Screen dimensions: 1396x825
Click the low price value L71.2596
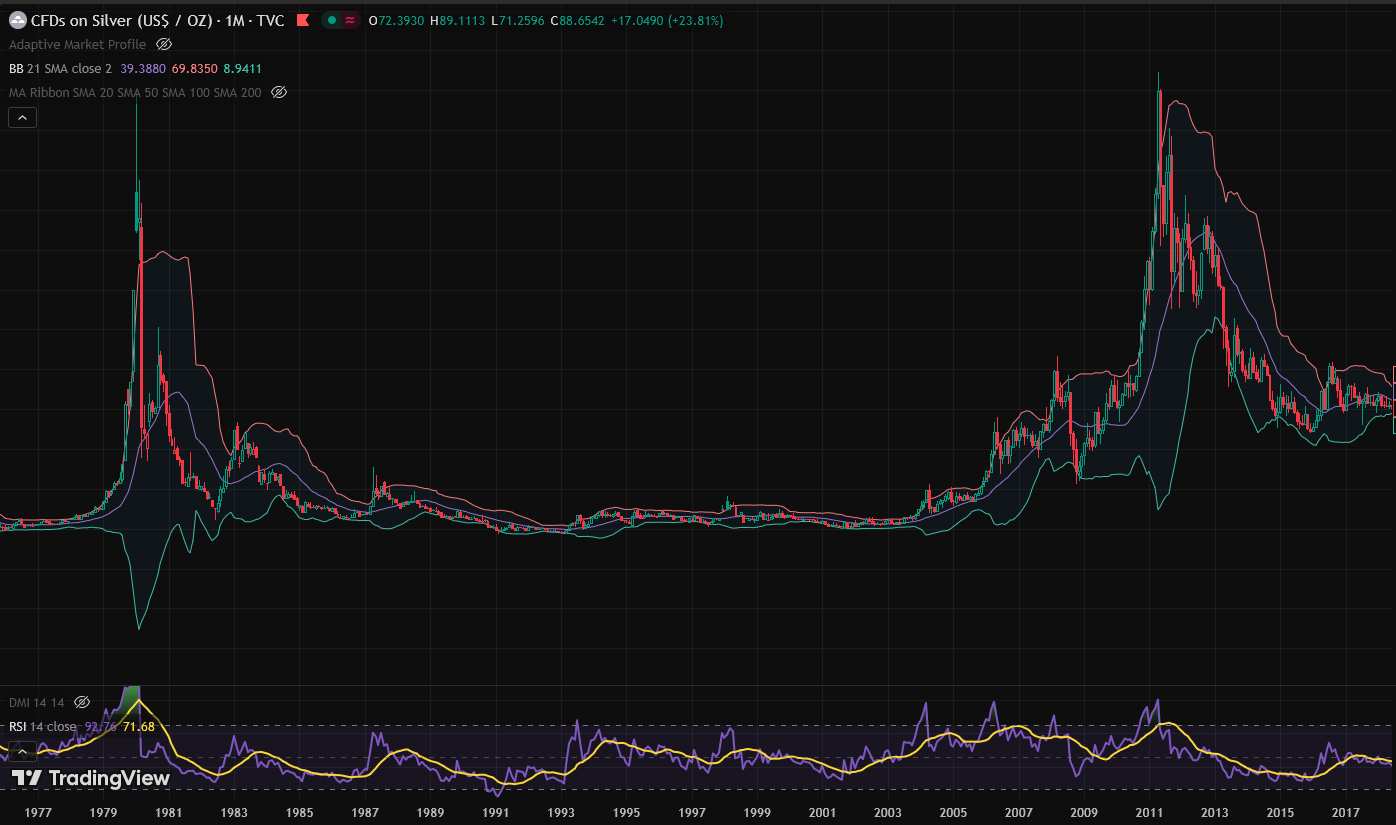[x=517, y=20]
